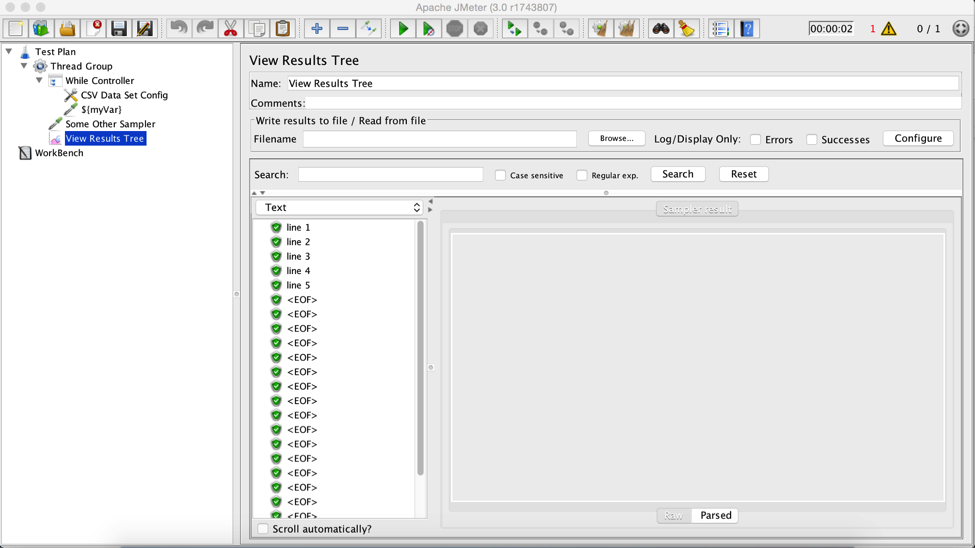The height and width of the screenshot is (548, 975).
Task: Select CSV Data Set Config in tree
Action: click(x=124, y=95)
